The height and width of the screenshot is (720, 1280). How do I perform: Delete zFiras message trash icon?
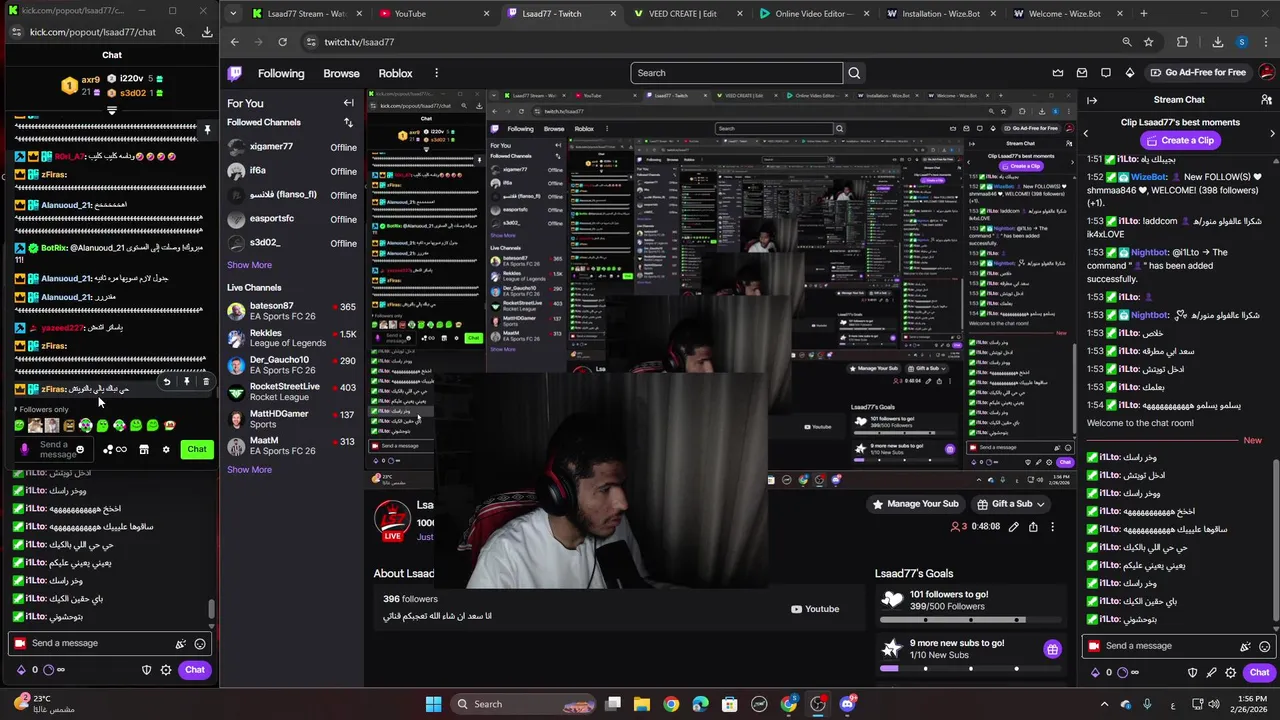coord(206,382)
